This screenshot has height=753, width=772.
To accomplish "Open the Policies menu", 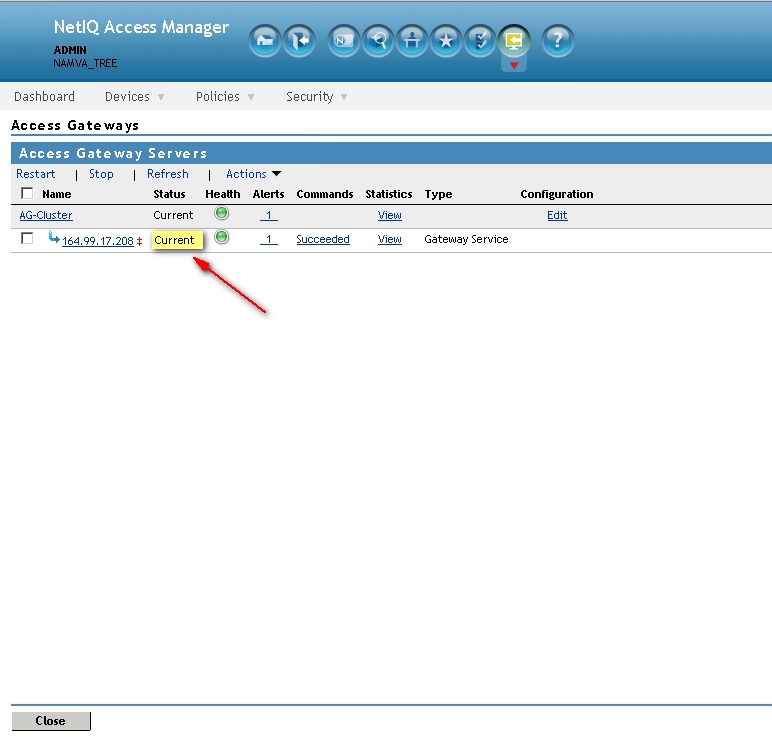I will click(225, 97).
